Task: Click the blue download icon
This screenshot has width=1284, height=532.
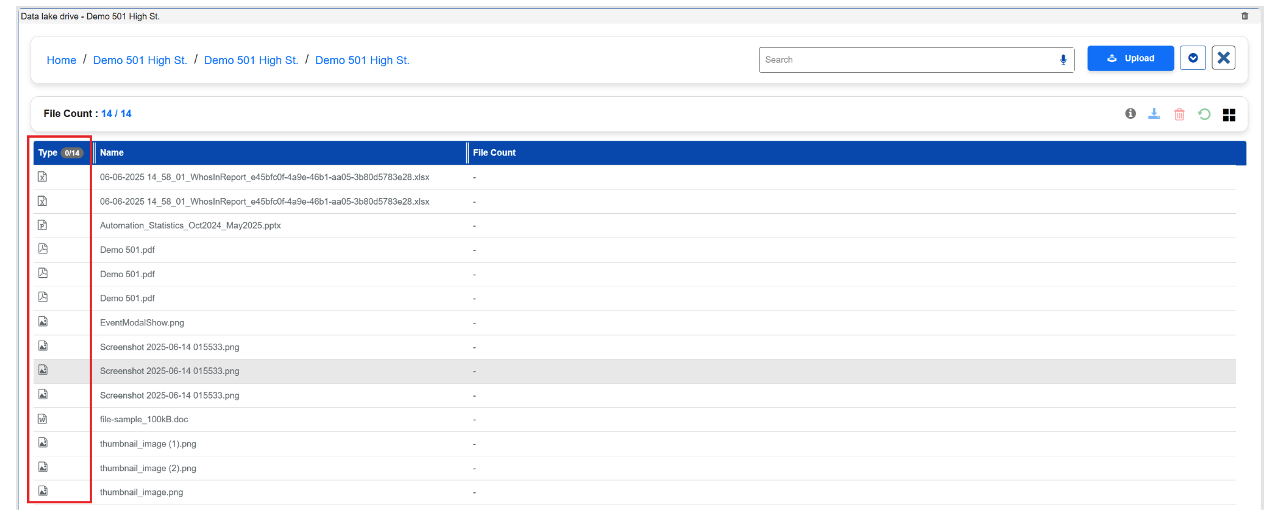Action: click(x=1154, y=114)
